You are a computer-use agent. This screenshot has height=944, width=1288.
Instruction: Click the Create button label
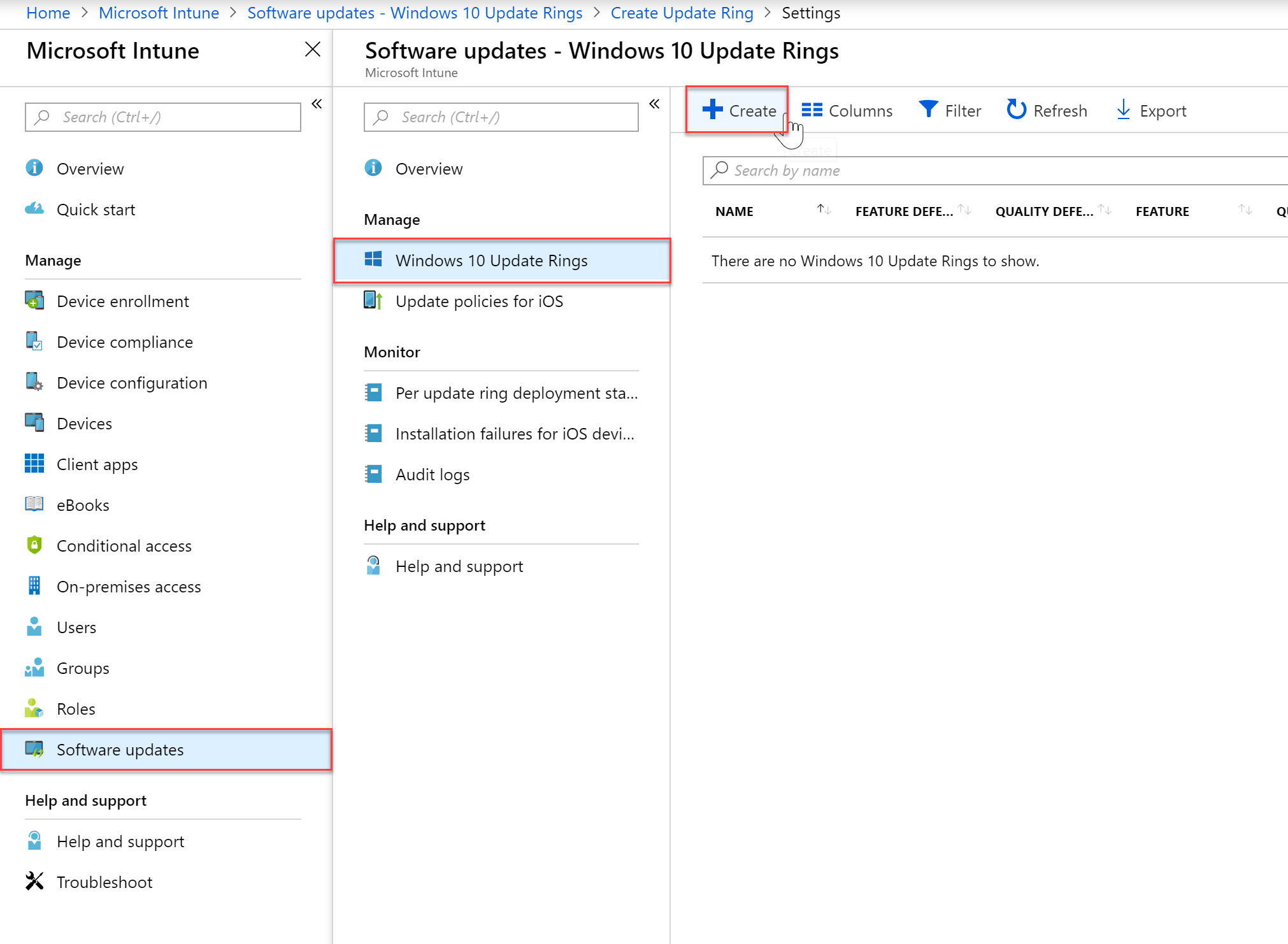(x=752, y=111)
